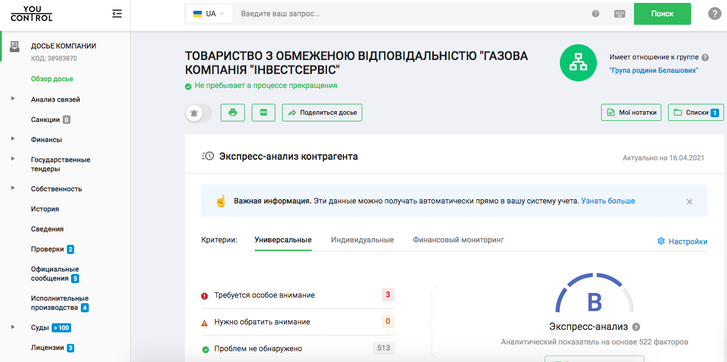The height and width of the screenshot is (362, 727).
Task: Click the orange count badge 0
Action: pyautogui.click(x=388, y=321)
